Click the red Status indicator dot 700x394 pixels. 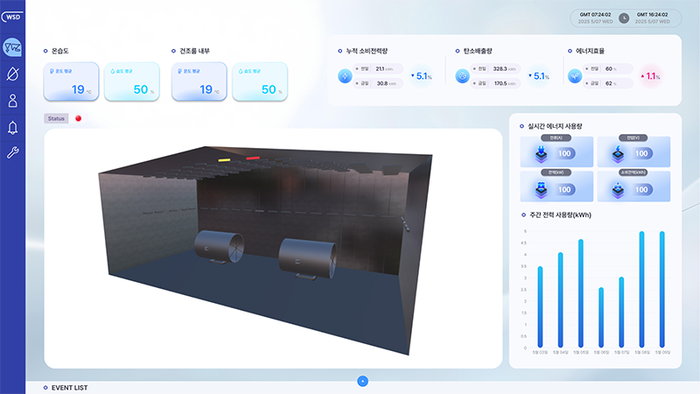(x=79, y=118)
